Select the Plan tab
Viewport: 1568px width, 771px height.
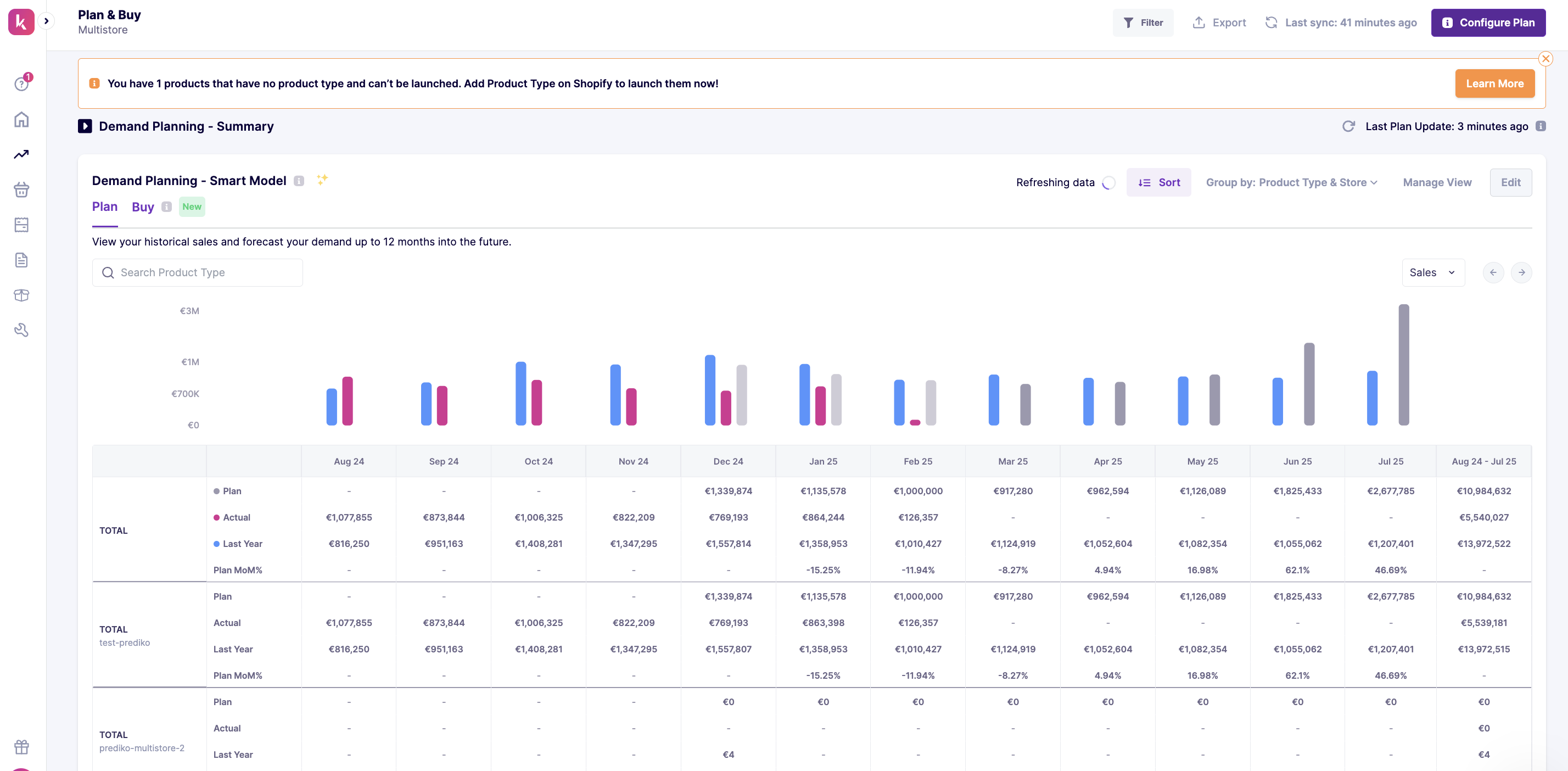tap(105, 207)
